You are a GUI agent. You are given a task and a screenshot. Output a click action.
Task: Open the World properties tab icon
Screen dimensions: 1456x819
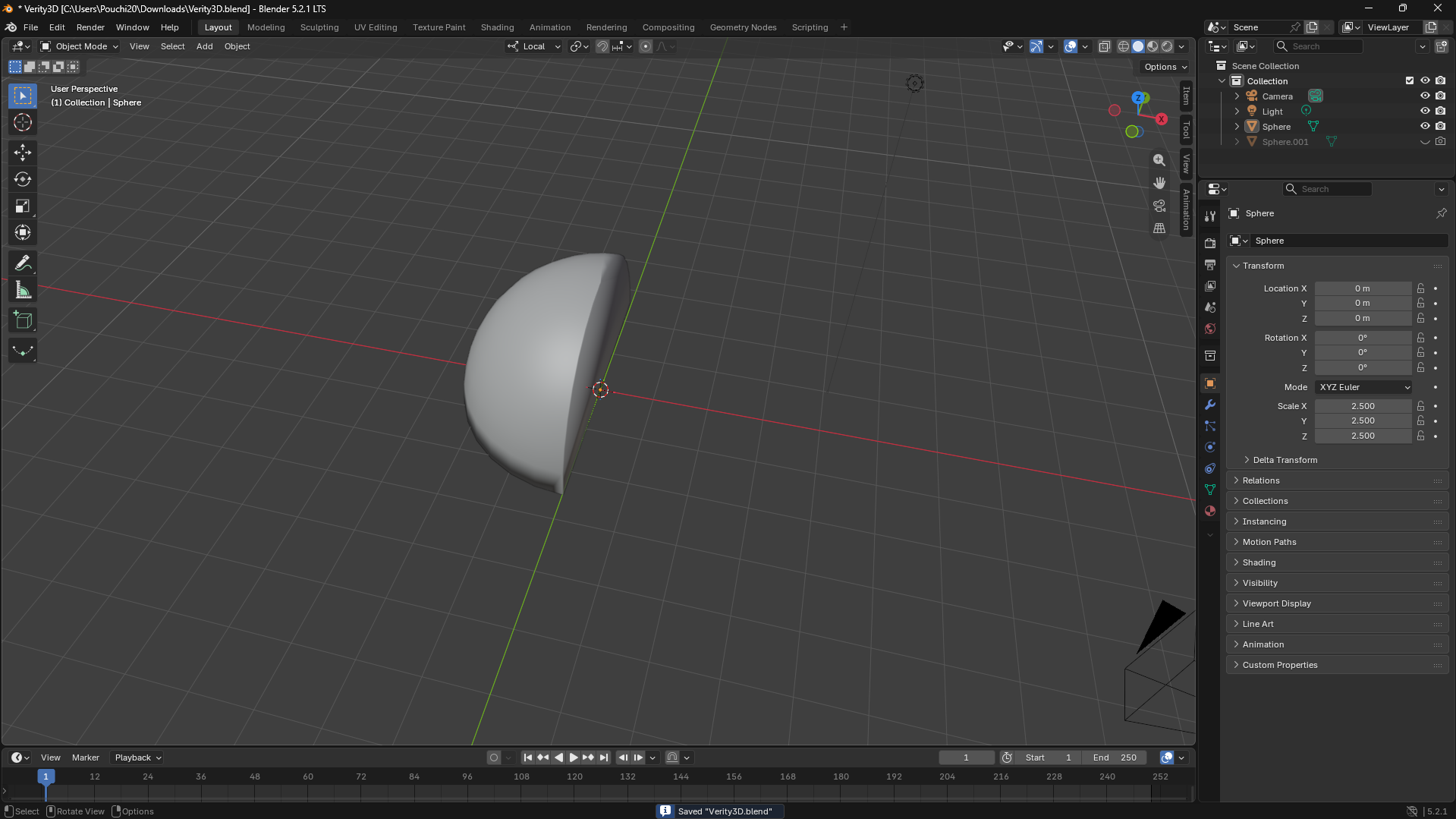1210,329
